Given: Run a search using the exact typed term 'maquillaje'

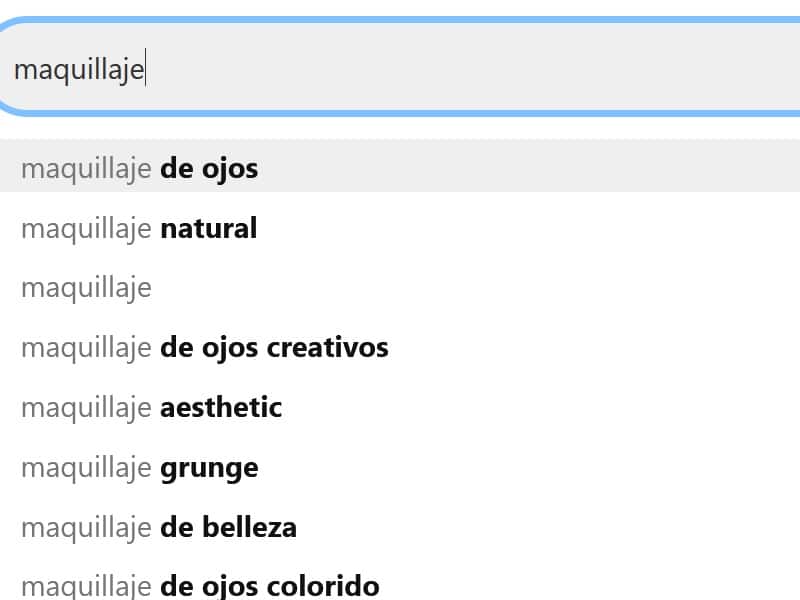Looking at the screenshot, I should click(86, 288).
